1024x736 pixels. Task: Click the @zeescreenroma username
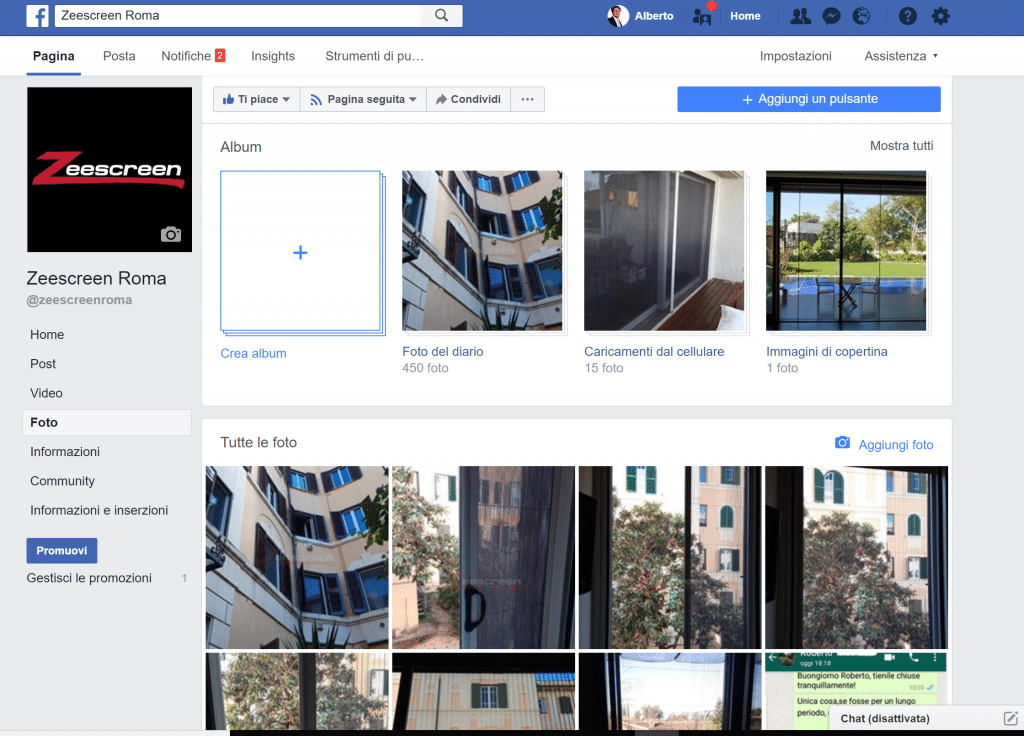(x=79, y=300)
